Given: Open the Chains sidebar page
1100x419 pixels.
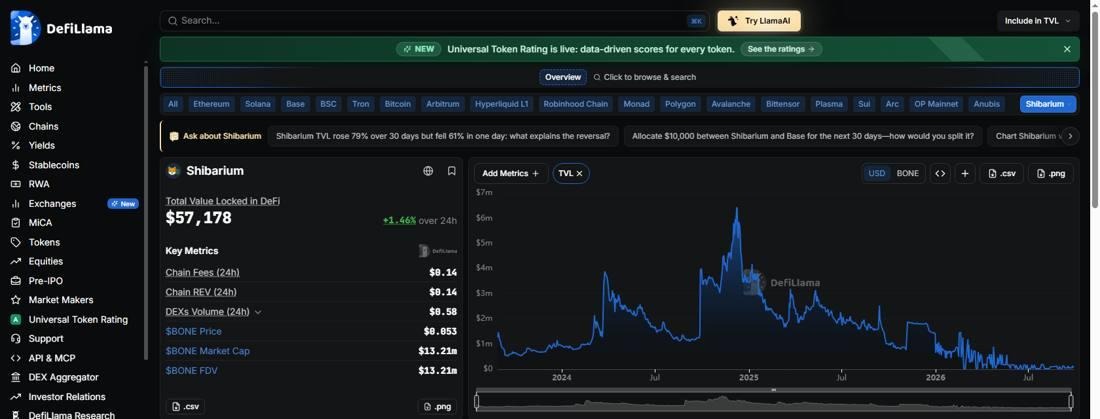Looking at the screenshot, I should coord(43,126).
